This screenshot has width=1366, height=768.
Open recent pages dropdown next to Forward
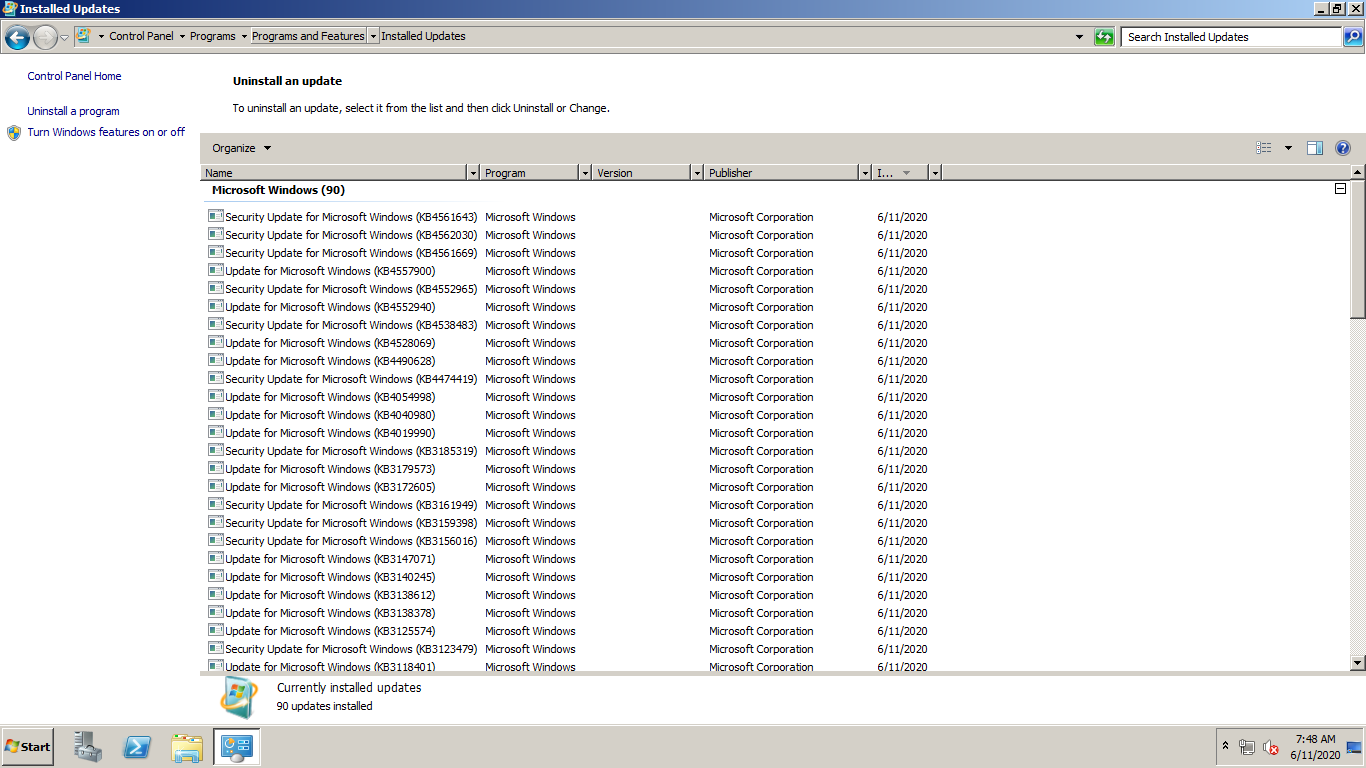(x=65, y=37)
